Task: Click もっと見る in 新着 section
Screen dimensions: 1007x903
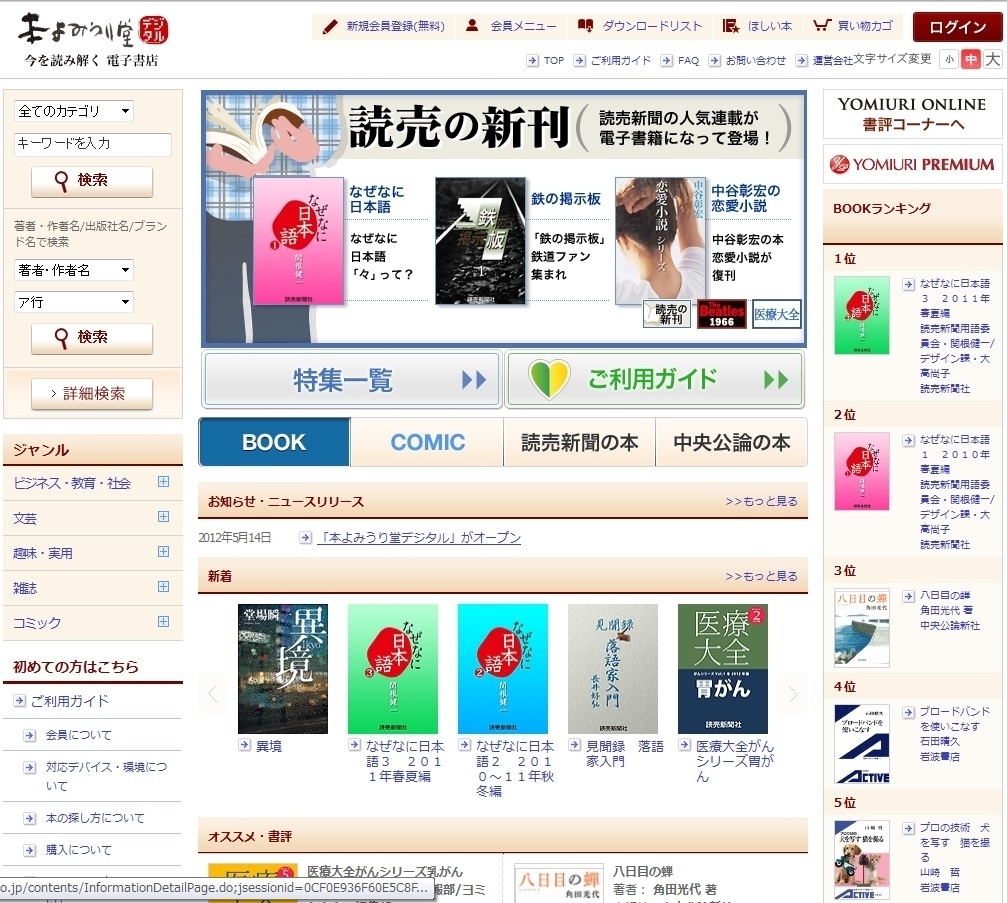Action: (x=762, y=576)
